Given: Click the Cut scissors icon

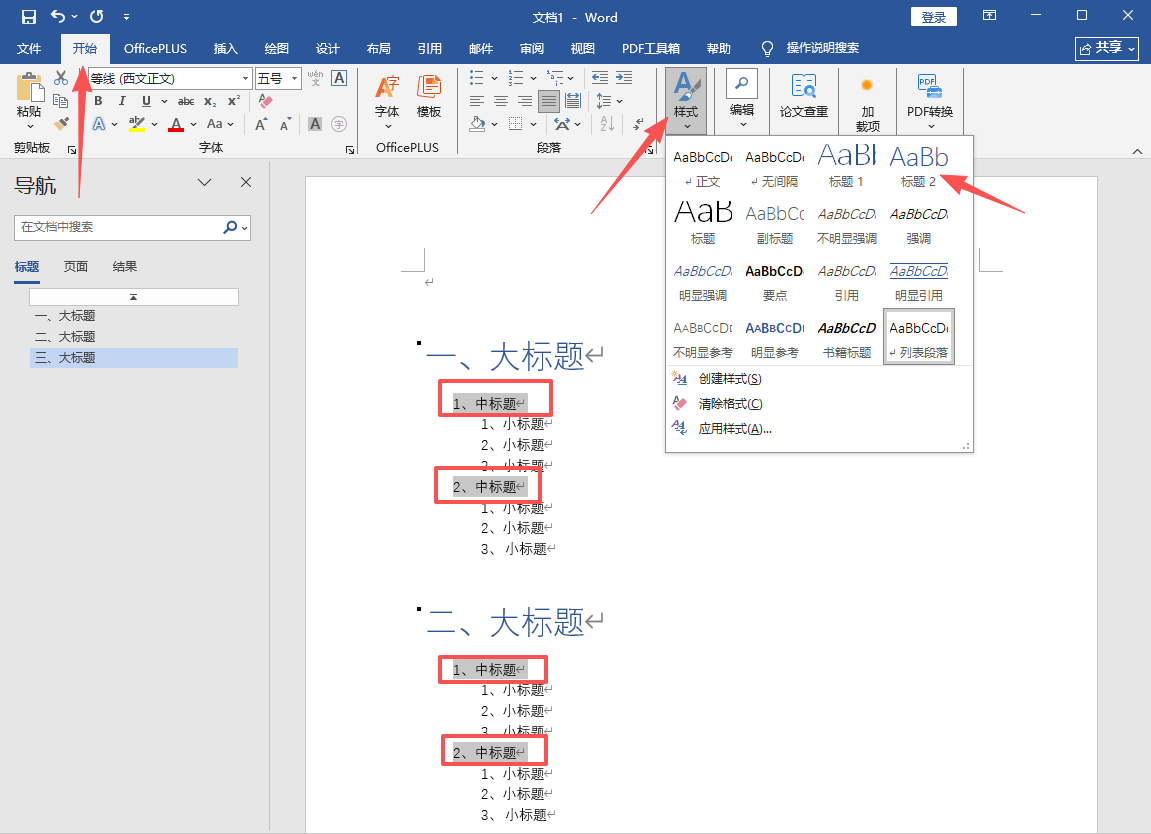Looking at the screenshot, I should pyautogui.click(x=61, y=78).
